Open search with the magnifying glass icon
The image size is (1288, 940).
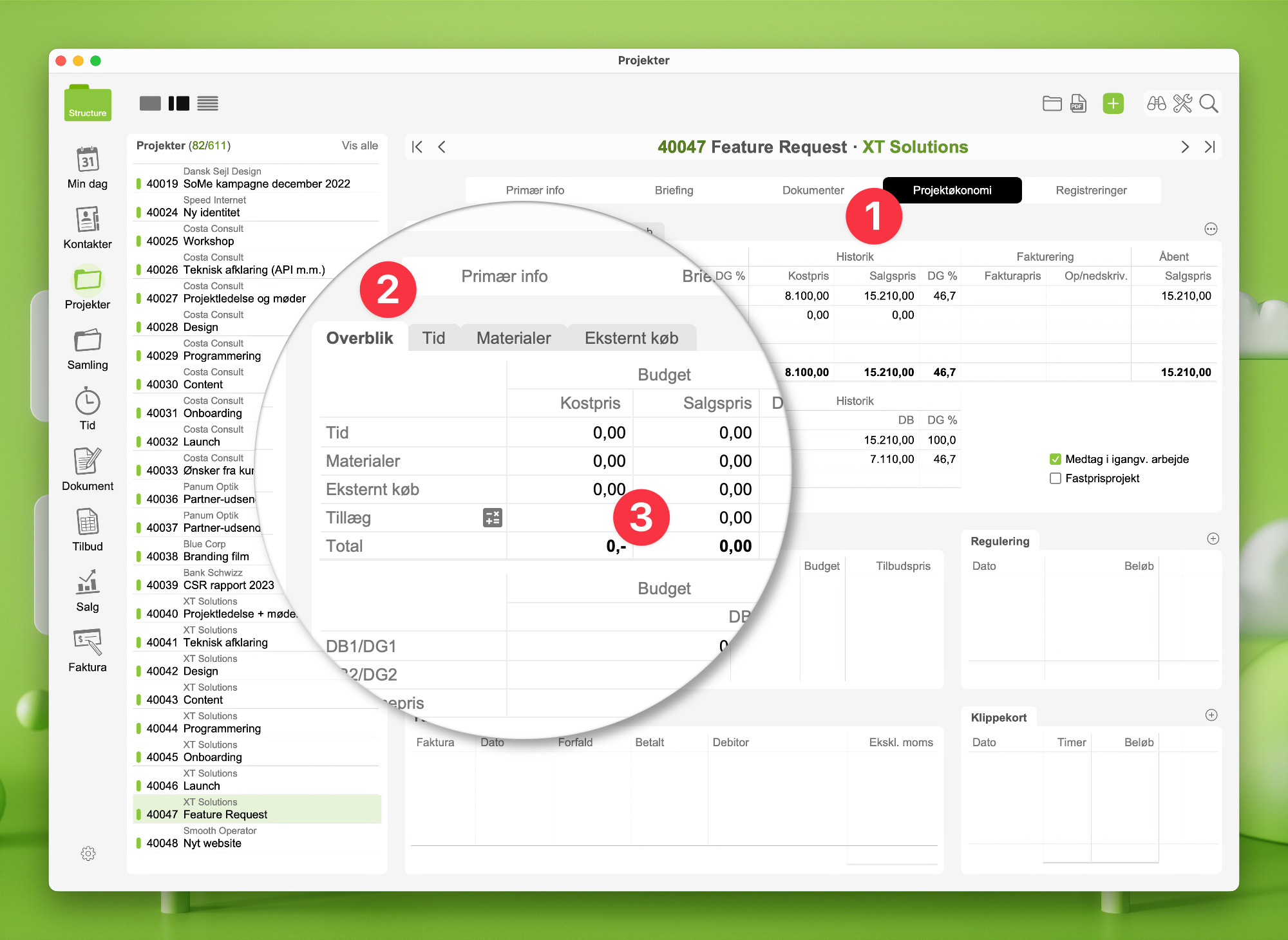[1209, 104]
